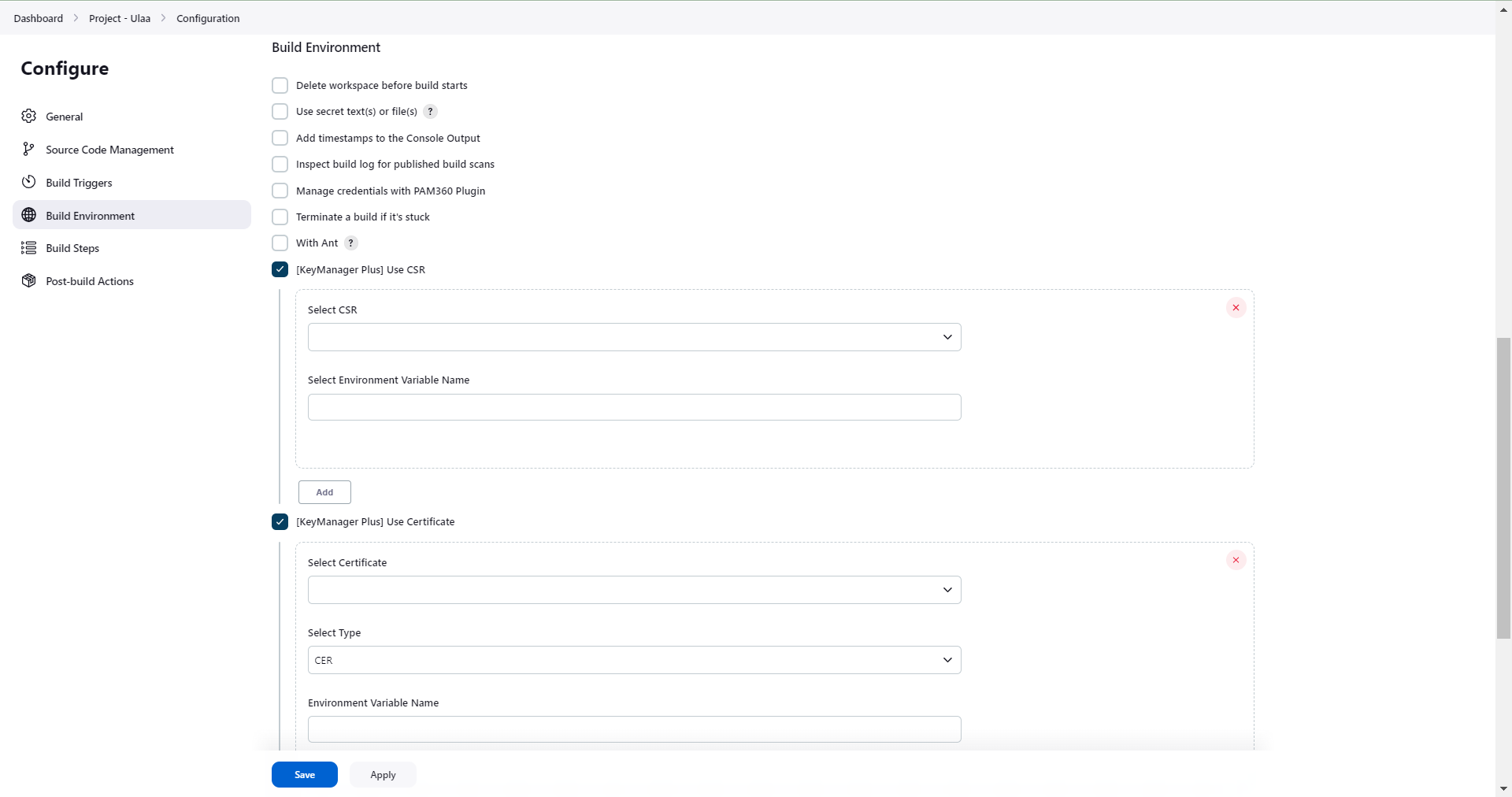Click the Build Triggers clock icon
This screenshot has height=797, width=1512.
pyautogui.click(x=29, y=182)
